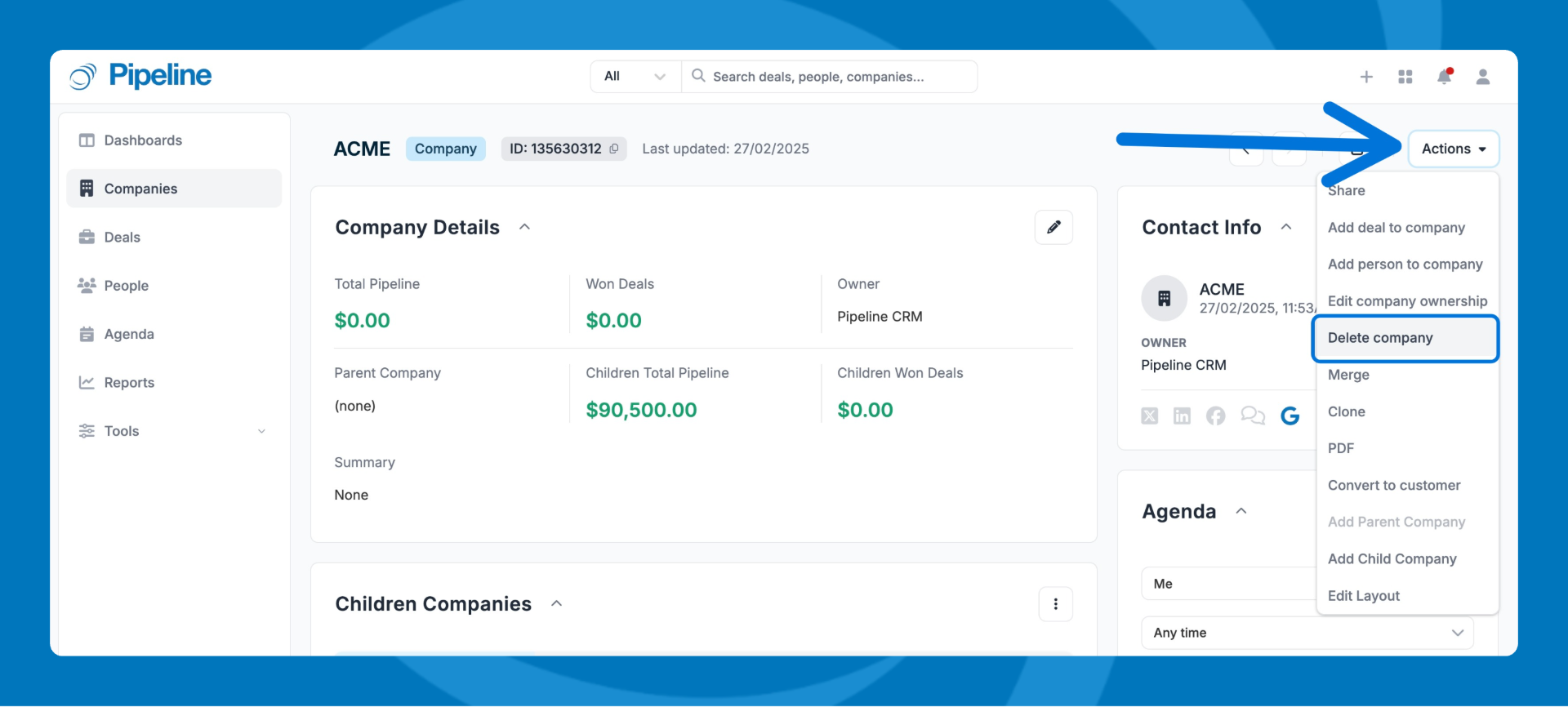Click the ACME building avatar icon
The height and width of the screenshot is (707, 1568).
click(1164, 298)
